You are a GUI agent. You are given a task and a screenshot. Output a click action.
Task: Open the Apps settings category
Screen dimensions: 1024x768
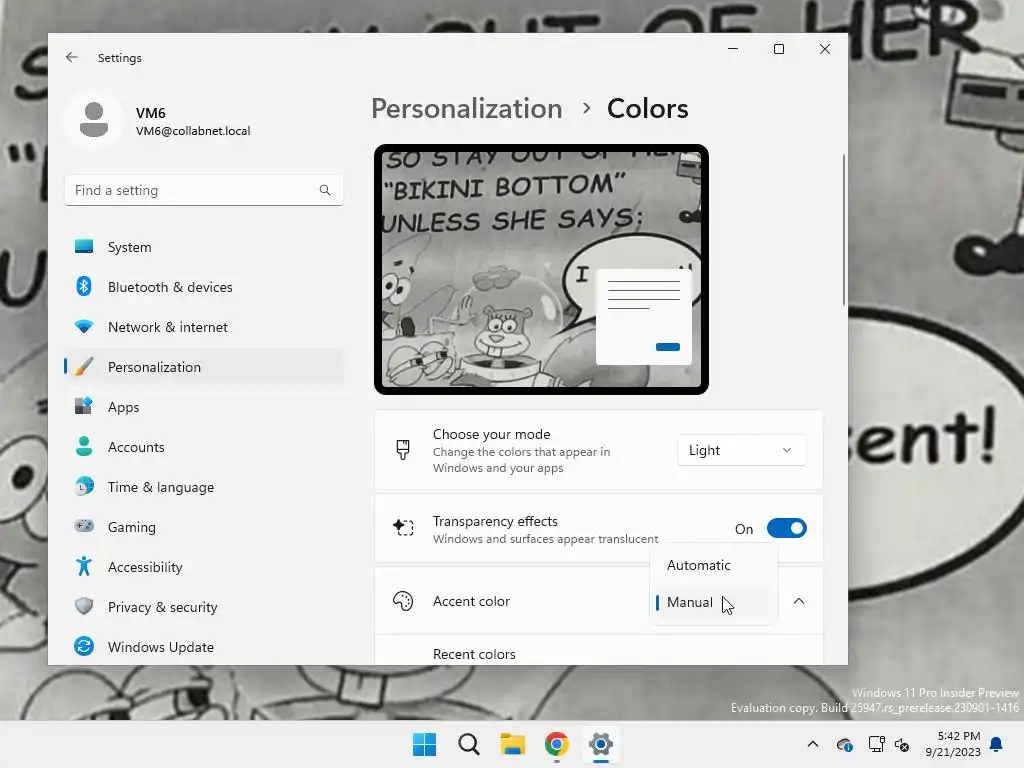click(204, 406)
